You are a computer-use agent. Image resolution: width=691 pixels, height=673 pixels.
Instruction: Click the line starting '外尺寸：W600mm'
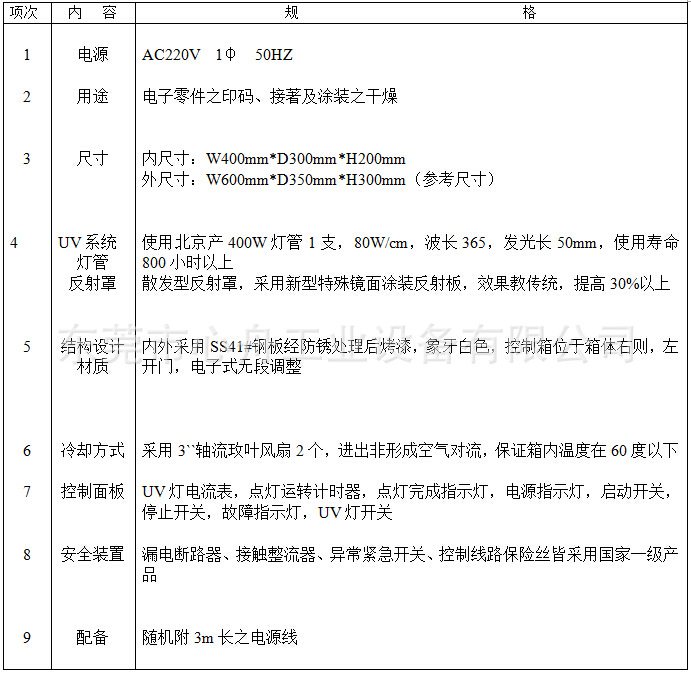tap(318, 180)
